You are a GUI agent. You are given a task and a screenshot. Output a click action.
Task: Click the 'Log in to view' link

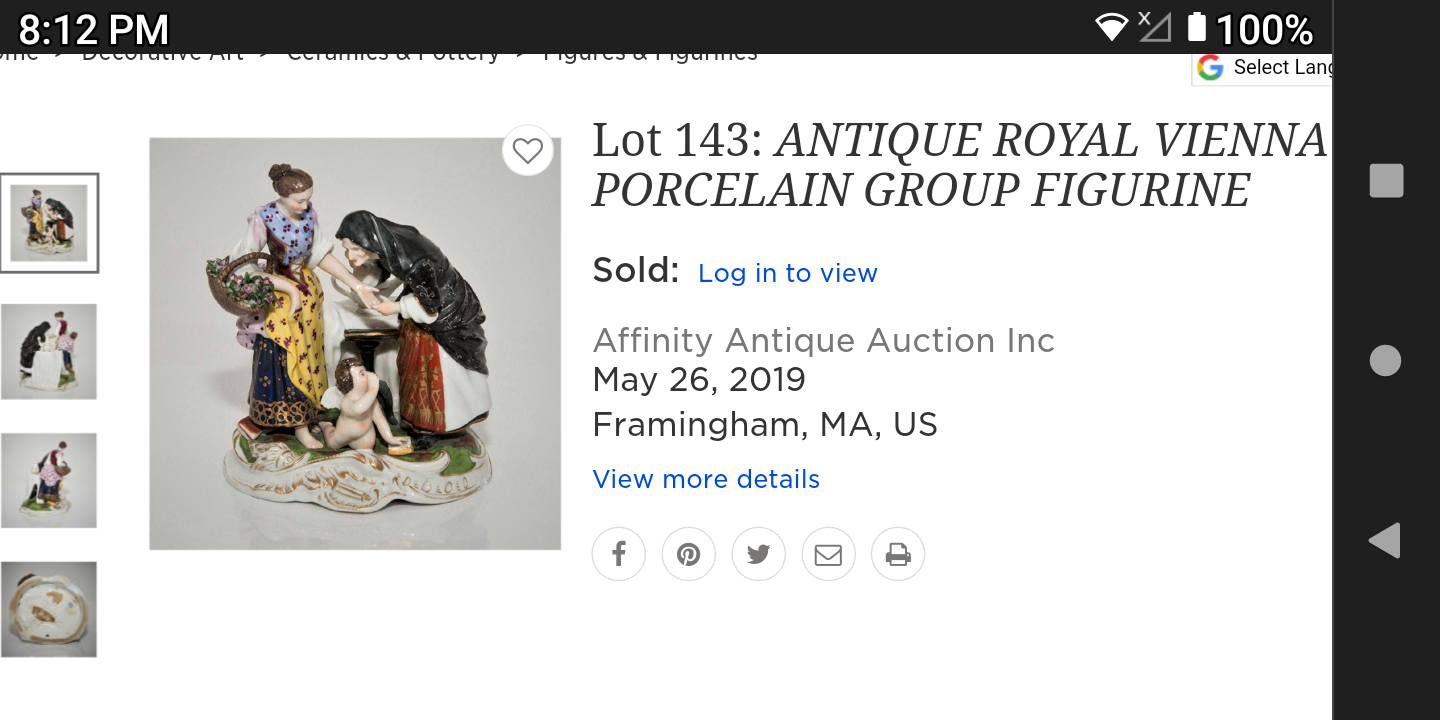788,273
